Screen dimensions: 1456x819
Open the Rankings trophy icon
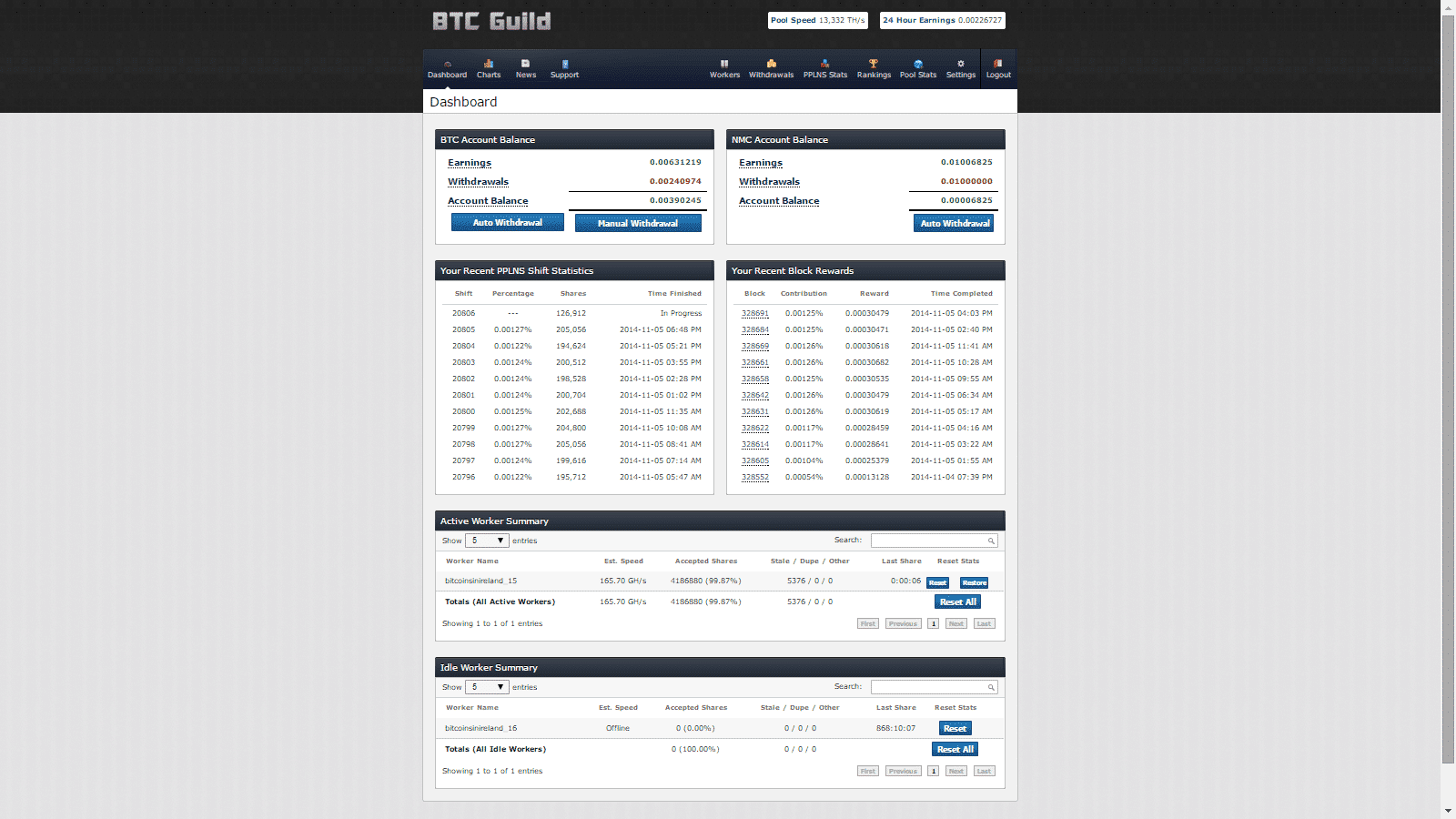[874, 64]
